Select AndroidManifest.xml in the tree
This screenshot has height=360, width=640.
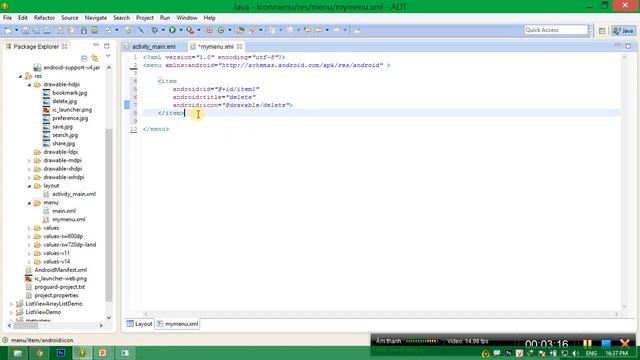60,270
